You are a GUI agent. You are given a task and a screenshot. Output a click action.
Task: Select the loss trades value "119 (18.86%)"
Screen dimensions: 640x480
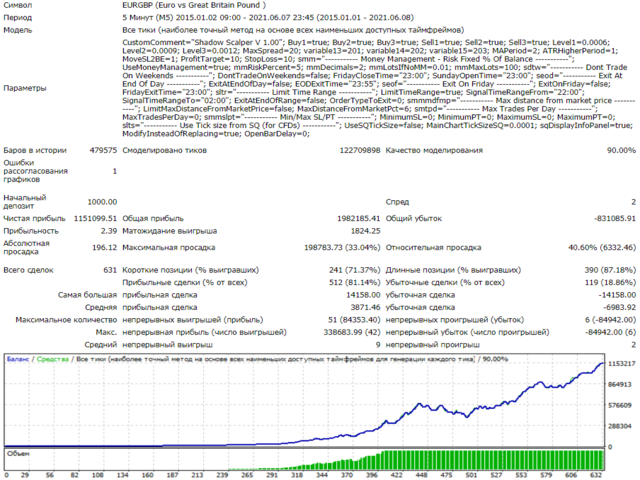click(610, 282)
